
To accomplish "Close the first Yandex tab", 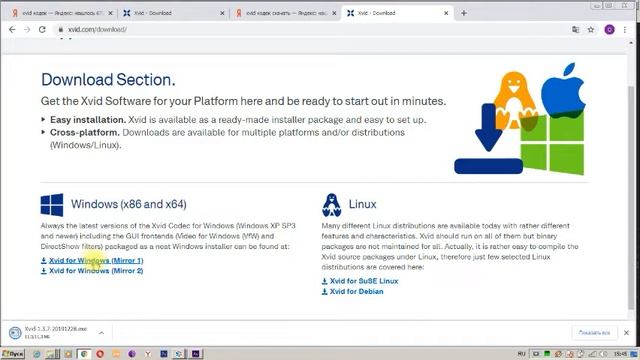I will (110, 13).
